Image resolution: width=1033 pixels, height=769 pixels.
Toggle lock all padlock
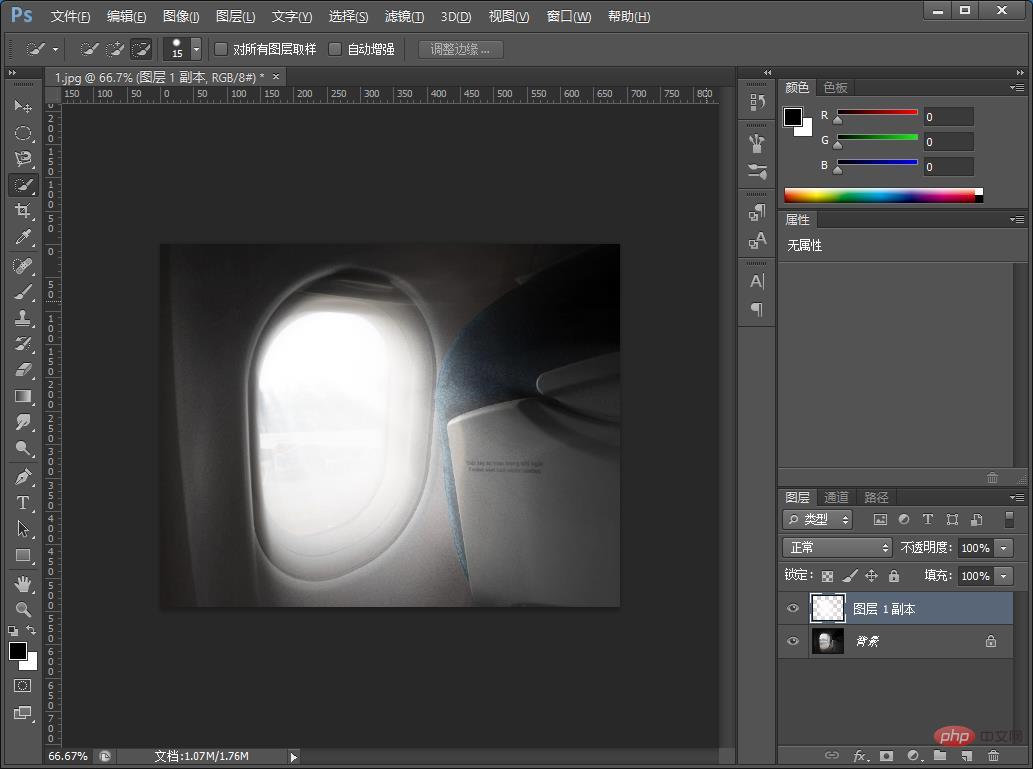click(x=894, y=576)
